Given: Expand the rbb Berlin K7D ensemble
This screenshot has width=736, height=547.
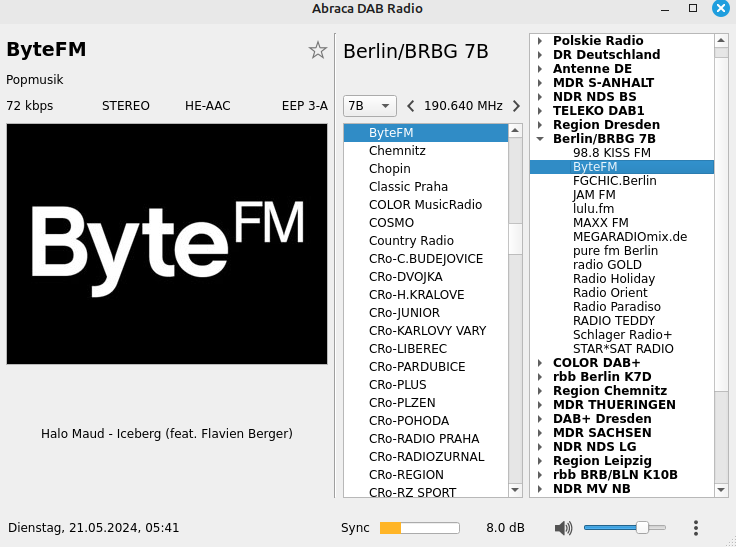Looking at the screenshot, I should [x=540, y=377].
